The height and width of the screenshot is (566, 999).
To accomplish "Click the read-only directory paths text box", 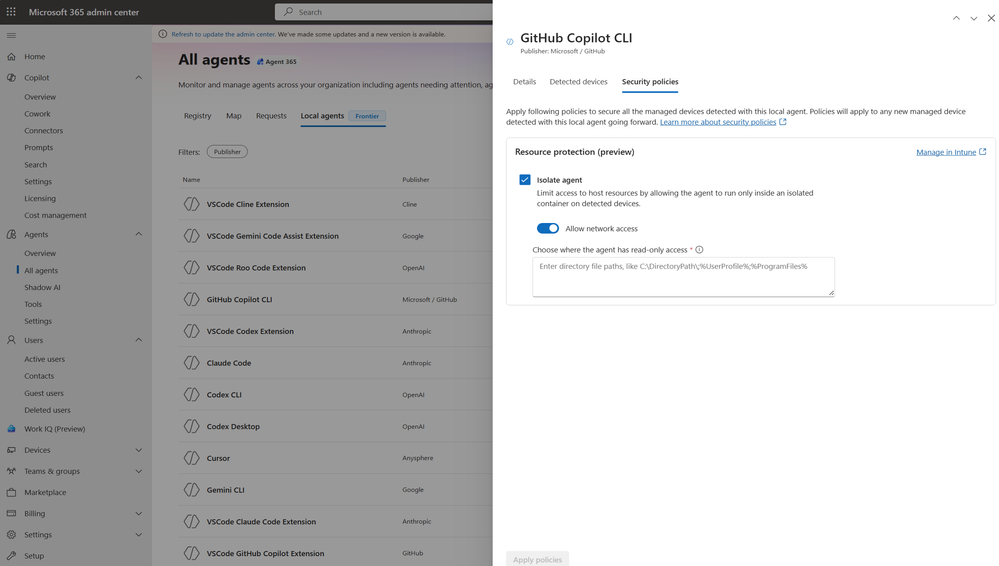I will point(684,277).
